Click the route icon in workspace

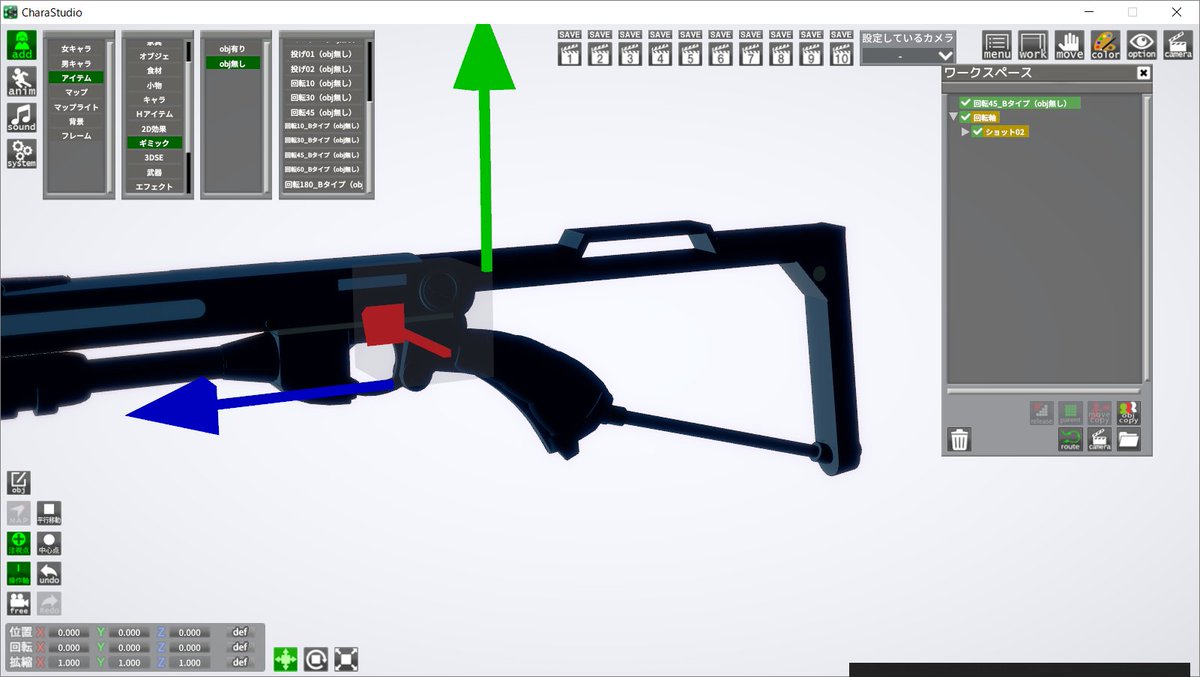pyautogui.click(x=1070, y=440)
